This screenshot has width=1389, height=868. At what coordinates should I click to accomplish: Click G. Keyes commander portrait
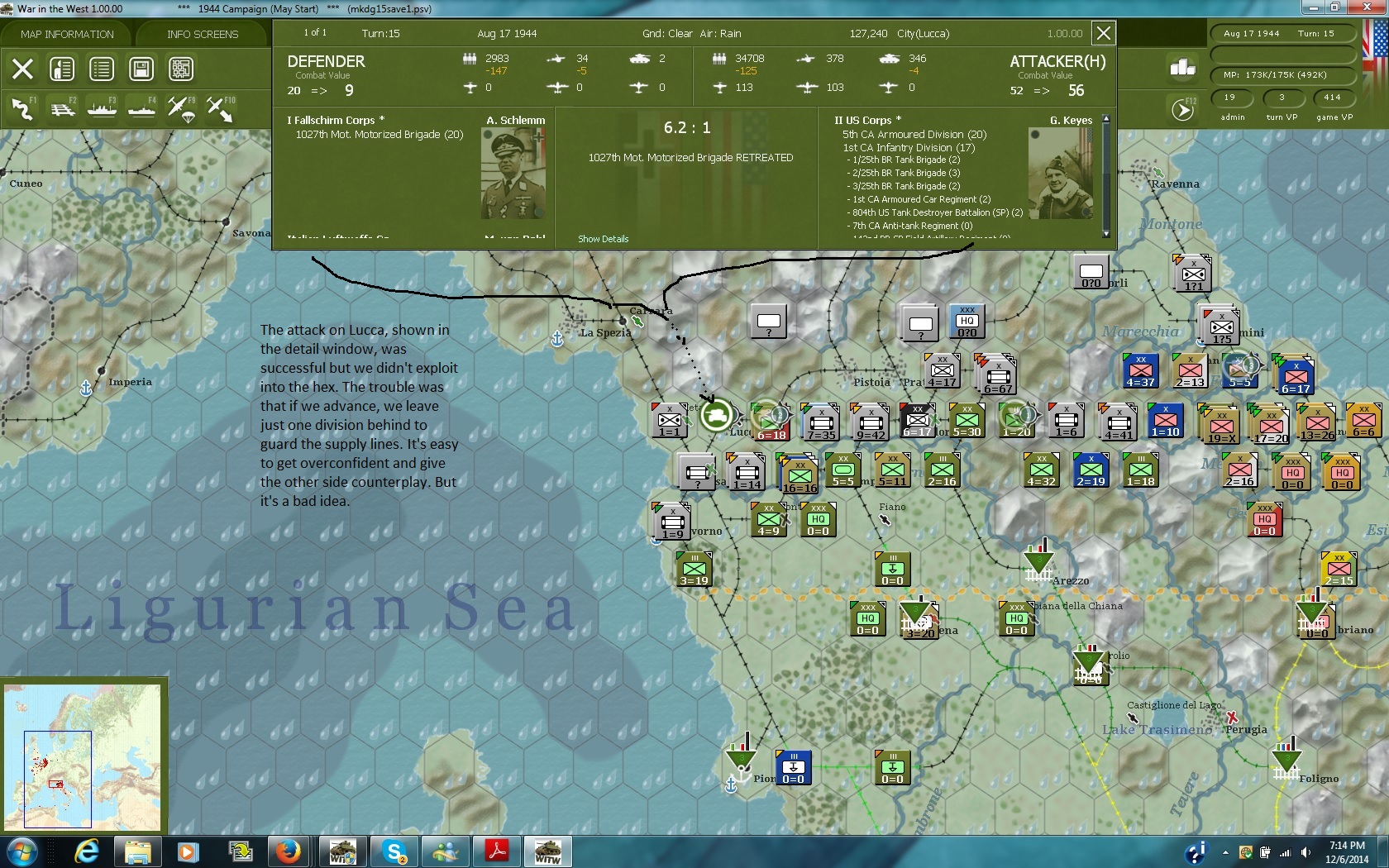pos(1061,174)
